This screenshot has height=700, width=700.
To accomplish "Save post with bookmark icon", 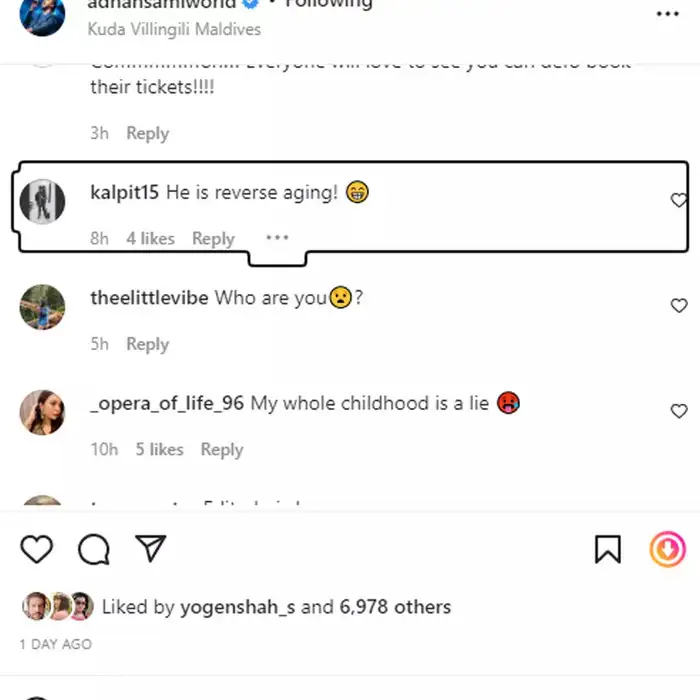I will click(608, 549).
